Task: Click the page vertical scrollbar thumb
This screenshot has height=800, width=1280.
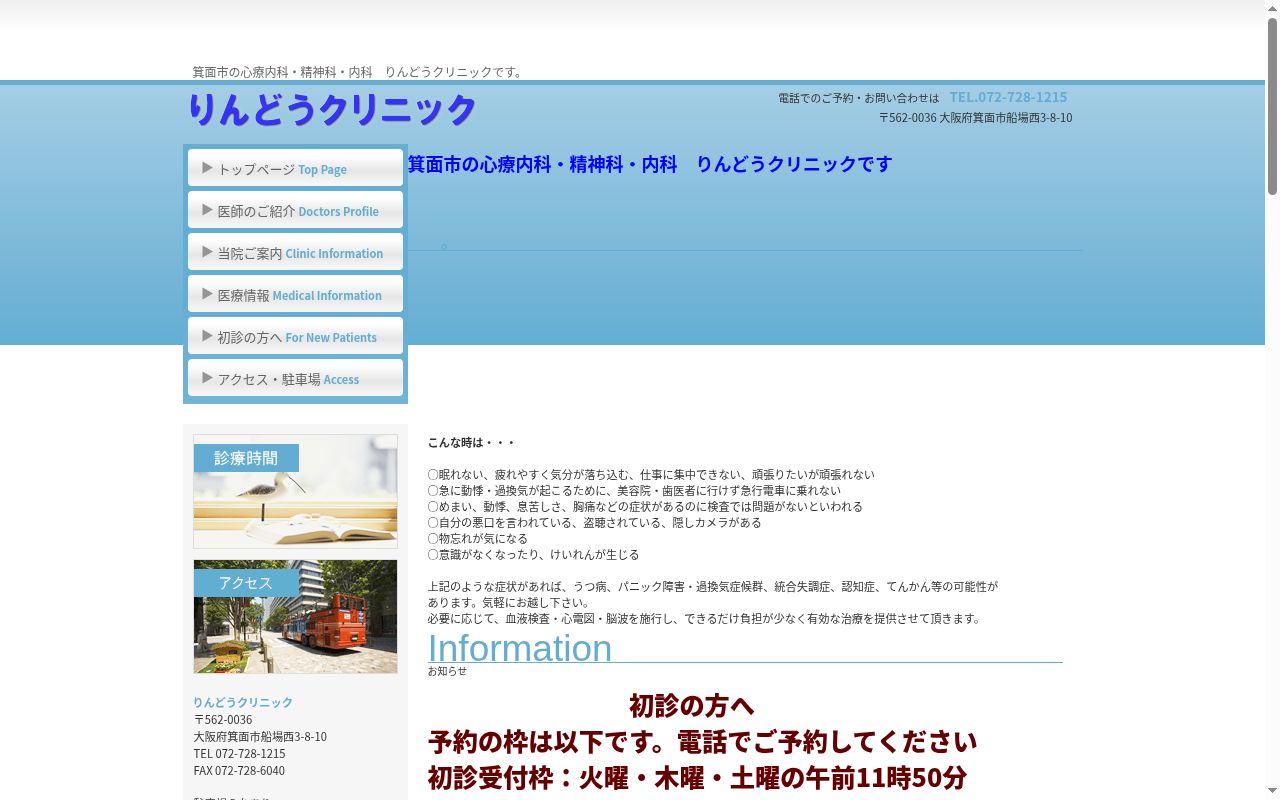Action: (x=1272, y=105)
